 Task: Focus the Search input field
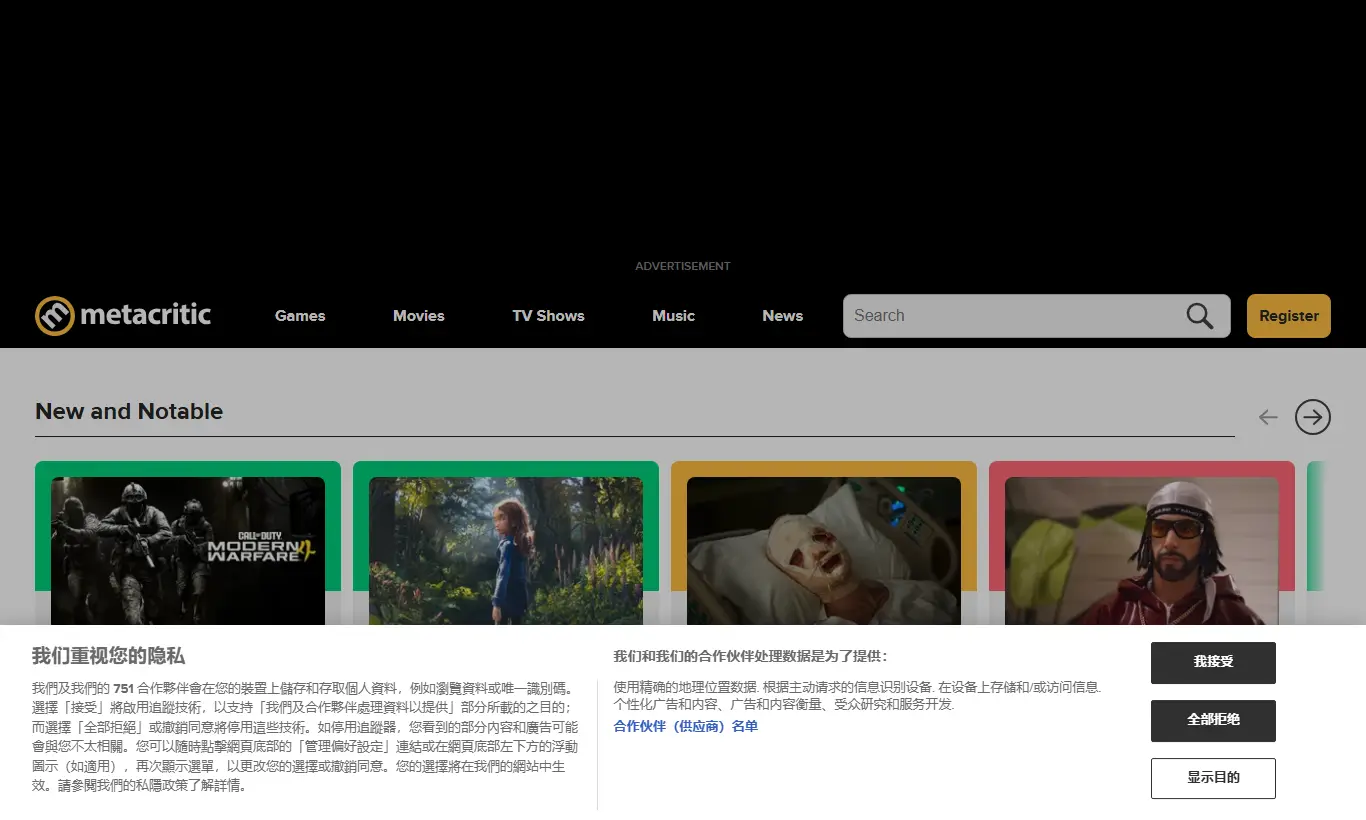[x=1036, y=316]
